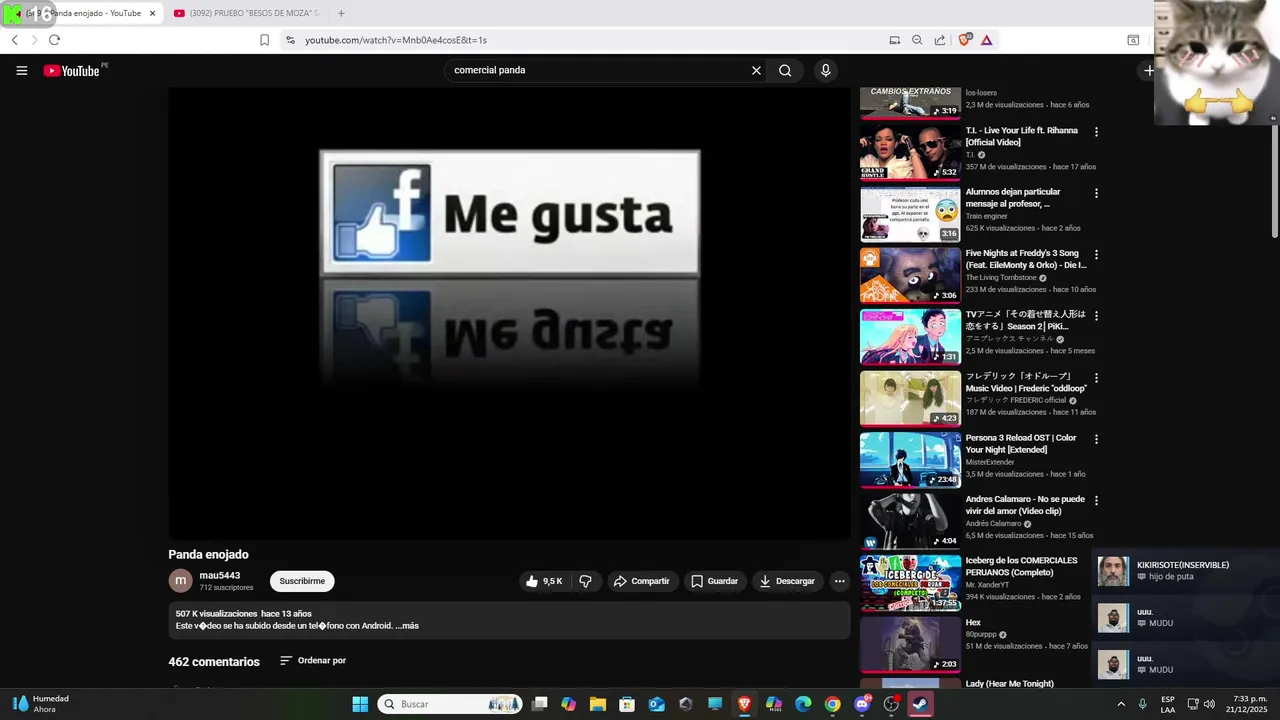This screenshot has height=720, width=1280.
Task: Dislike the video with thumbs down
Action: click(x=585, y=581)
